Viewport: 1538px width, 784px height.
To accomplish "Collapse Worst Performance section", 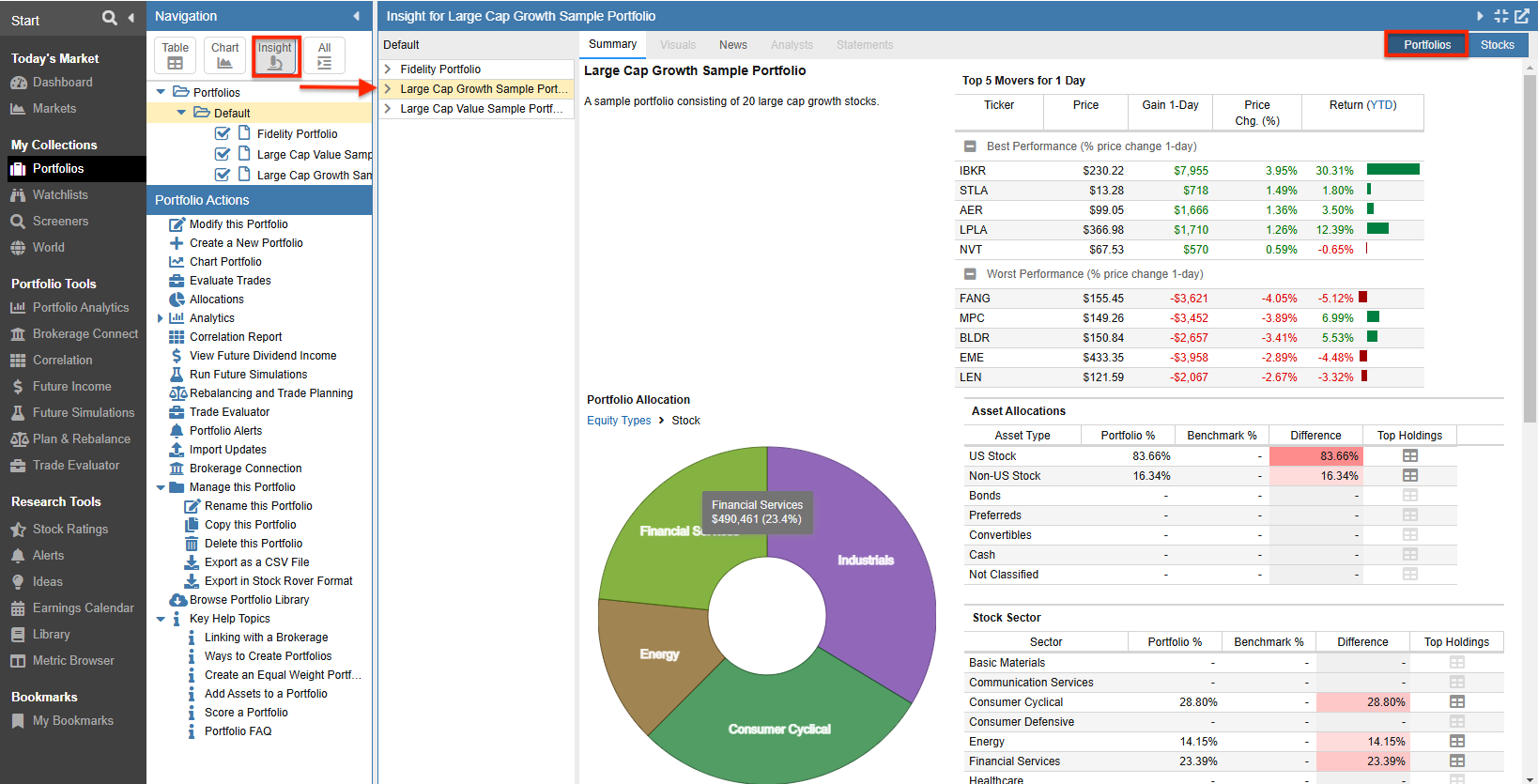I will pyautogui.click(x=970, y=274).
